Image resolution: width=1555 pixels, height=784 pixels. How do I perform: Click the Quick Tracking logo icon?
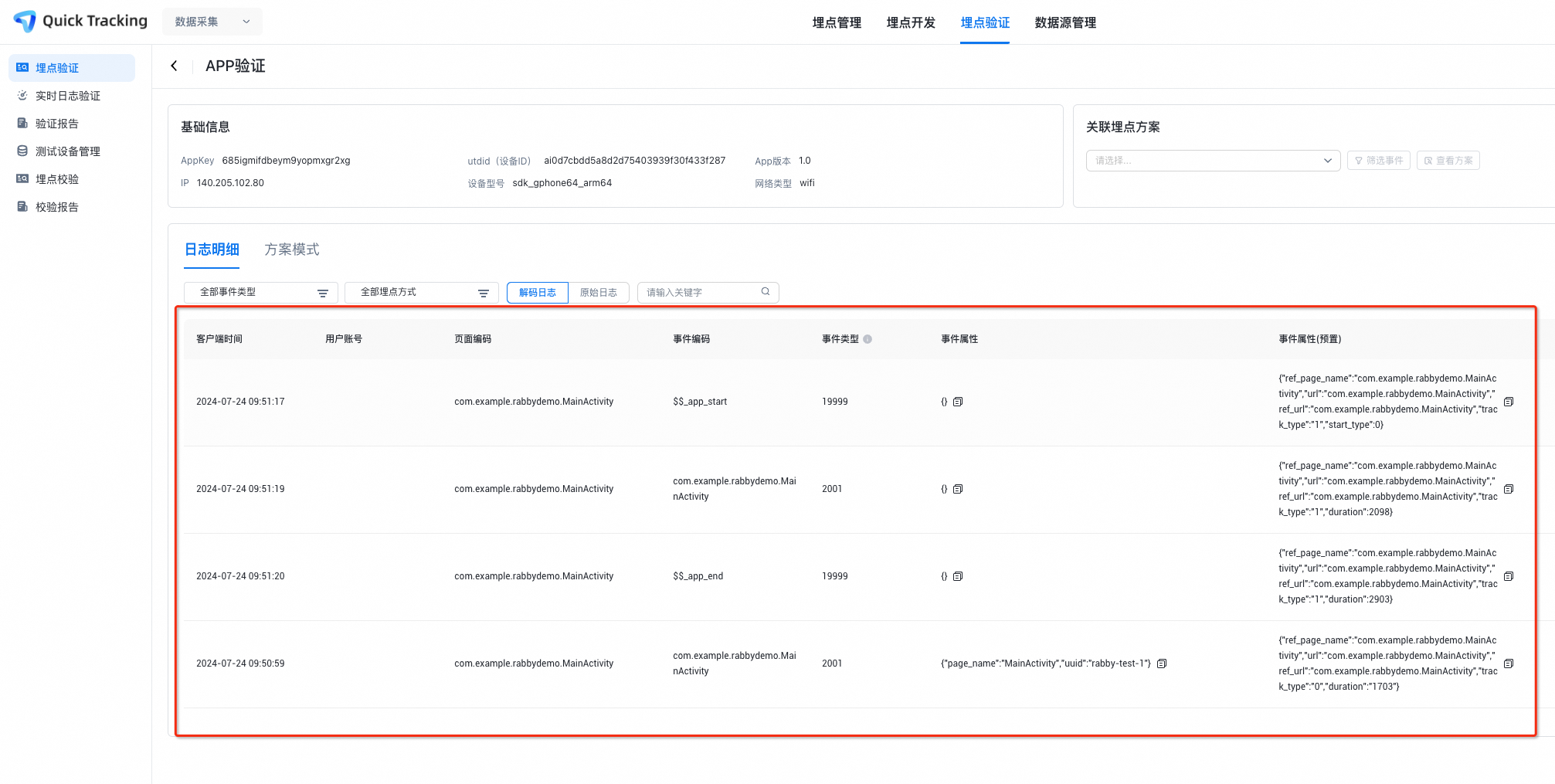pos(25,21)
